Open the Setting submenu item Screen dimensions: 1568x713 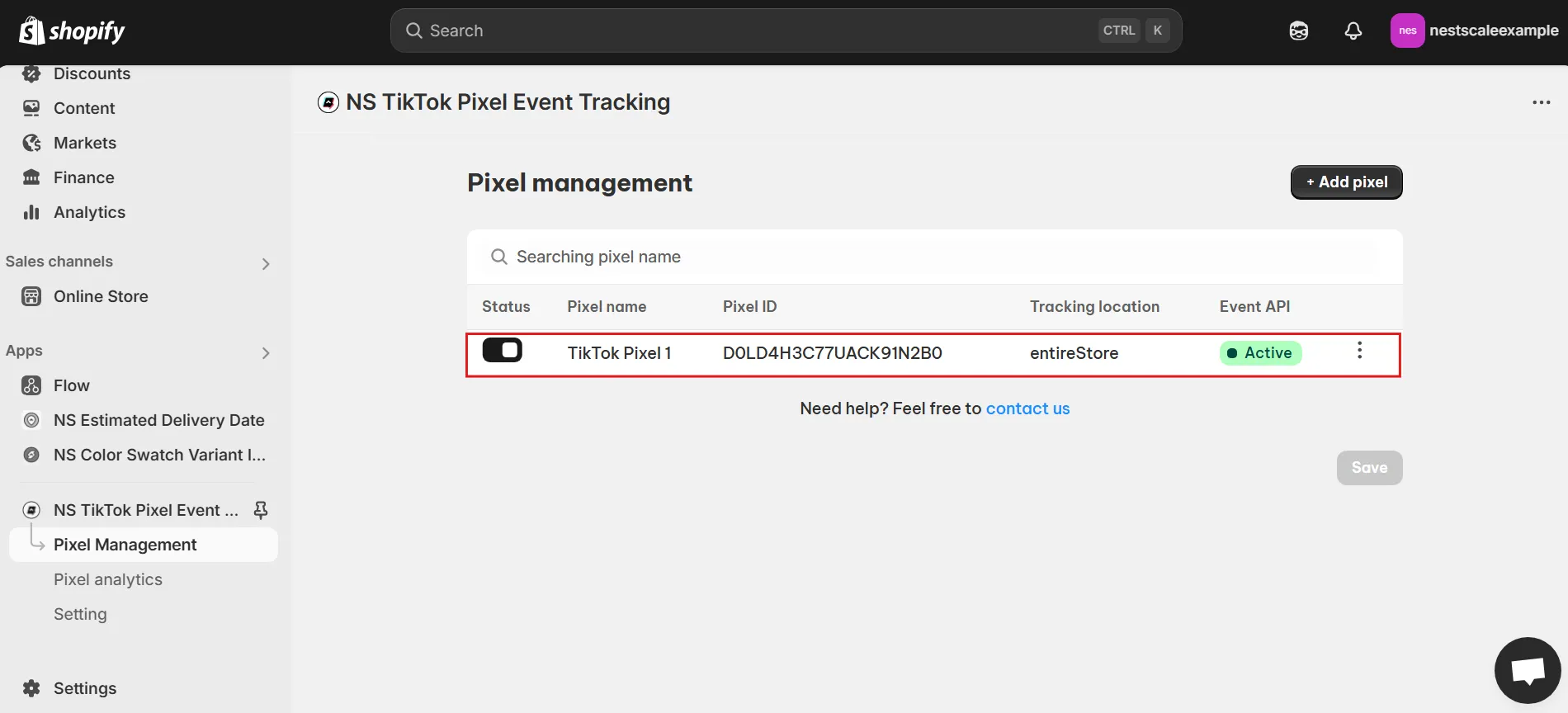[x=80, y=614]
